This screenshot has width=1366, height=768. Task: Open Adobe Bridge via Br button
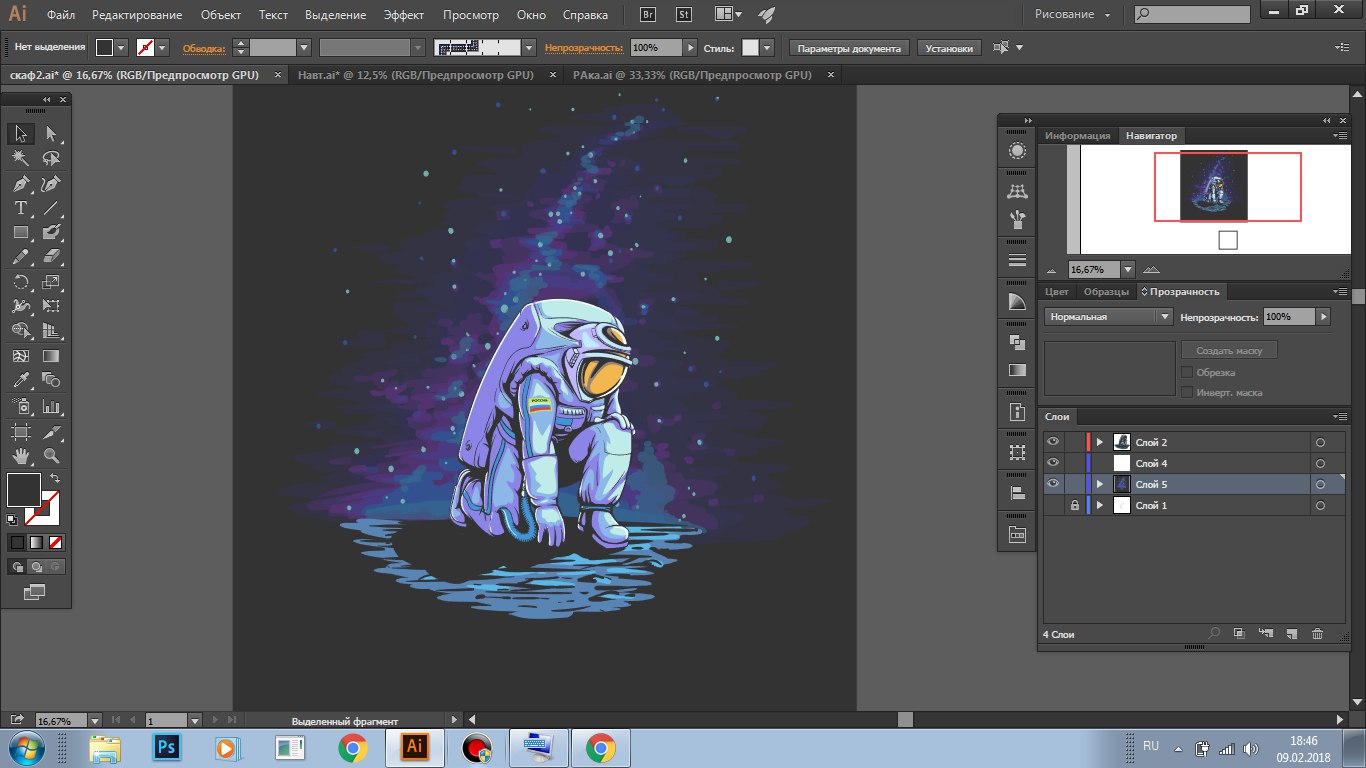click(x=648, y=15)
